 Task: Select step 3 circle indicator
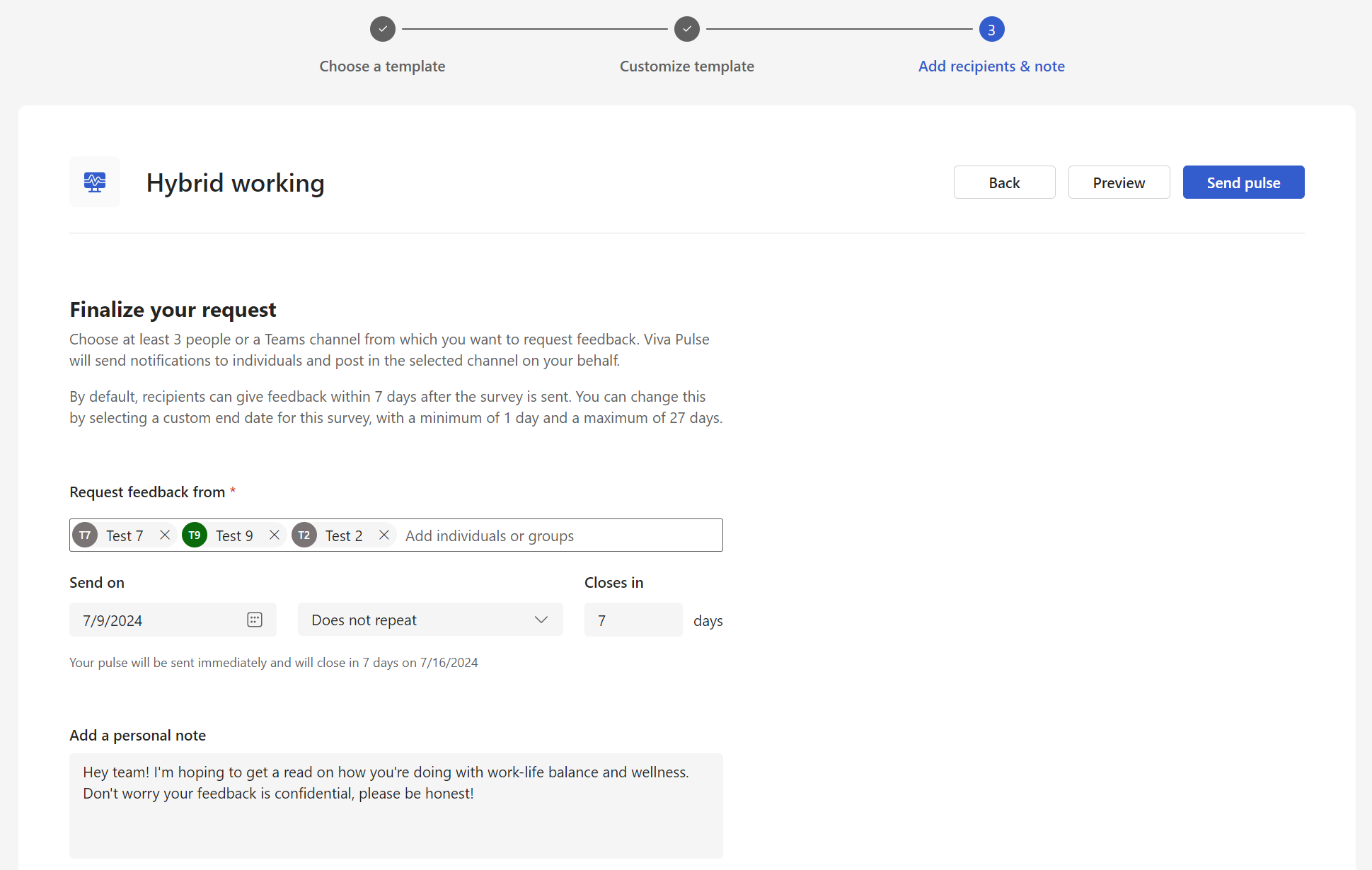coord(991,29)
